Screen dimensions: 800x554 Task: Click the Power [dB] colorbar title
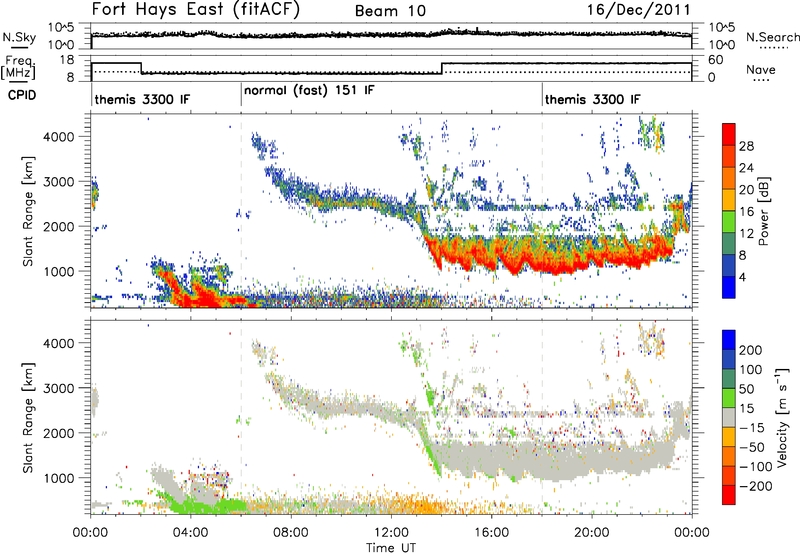point(763,211)
